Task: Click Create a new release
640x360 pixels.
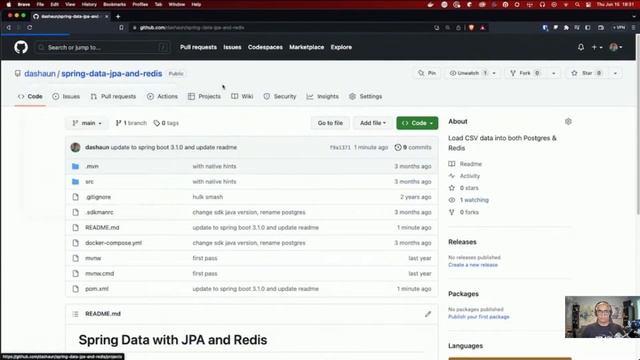Action: coord(473,265)
